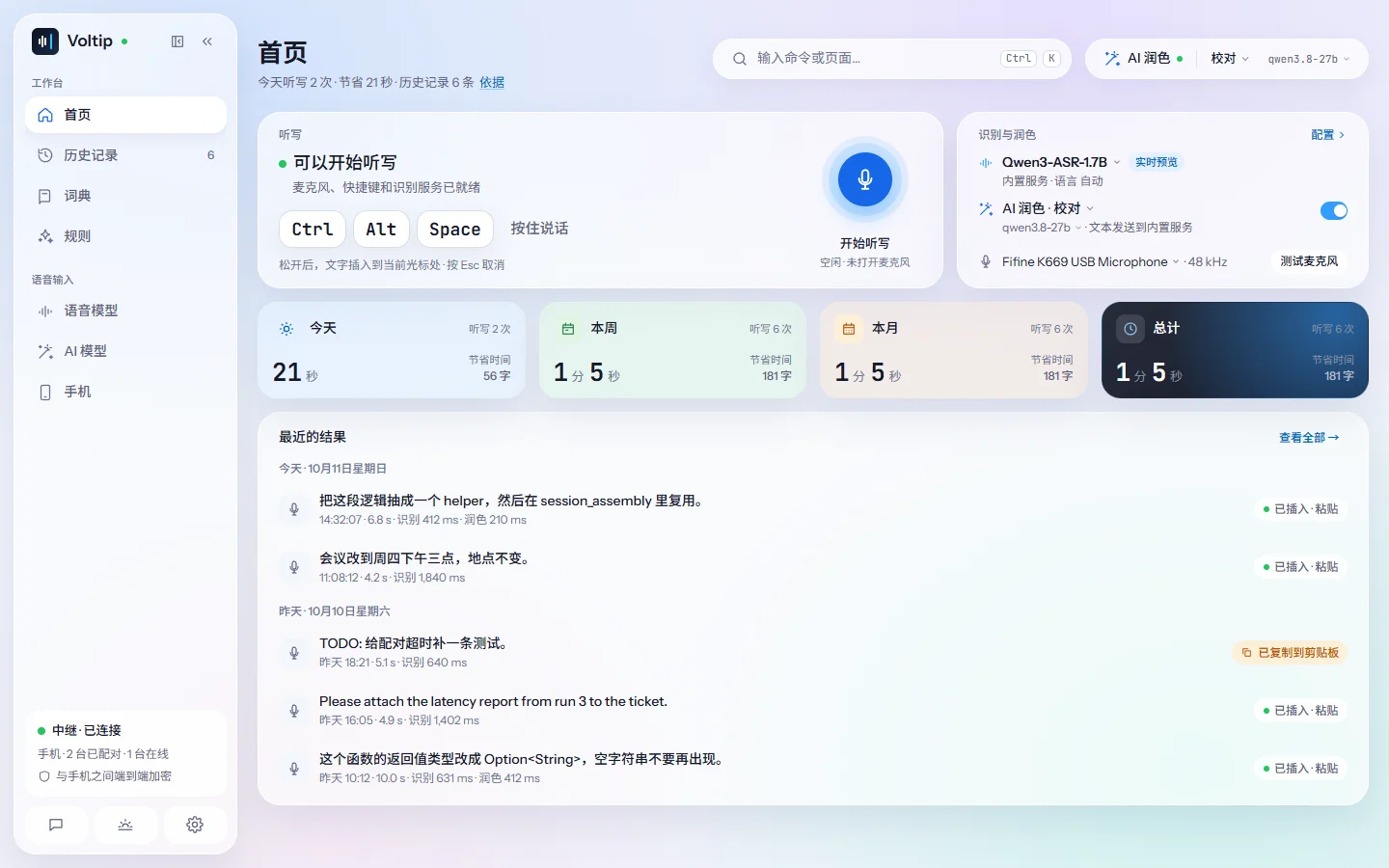The height and width of the screenshot is (868, 1389).
Task: Click the calendar icon on the 本周 card
Action: pyautogui.click(x=568, y=329)
